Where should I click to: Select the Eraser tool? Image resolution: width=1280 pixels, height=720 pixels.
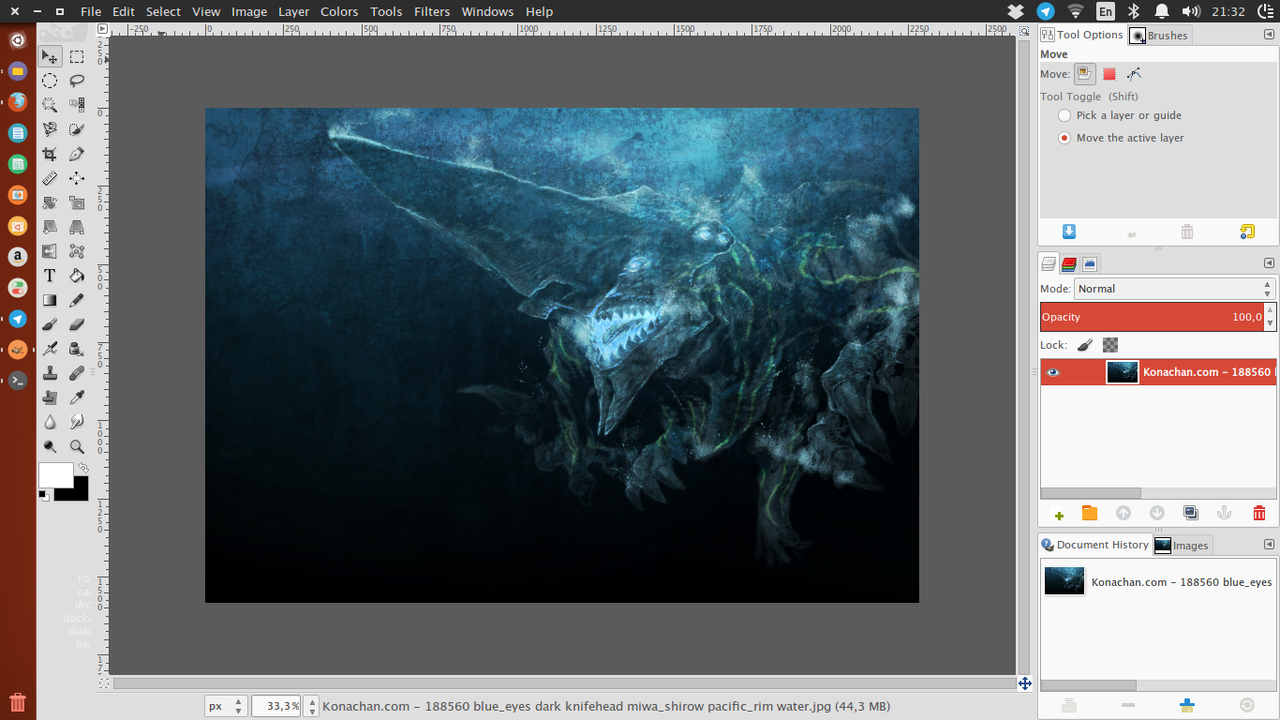coord(77,324)
